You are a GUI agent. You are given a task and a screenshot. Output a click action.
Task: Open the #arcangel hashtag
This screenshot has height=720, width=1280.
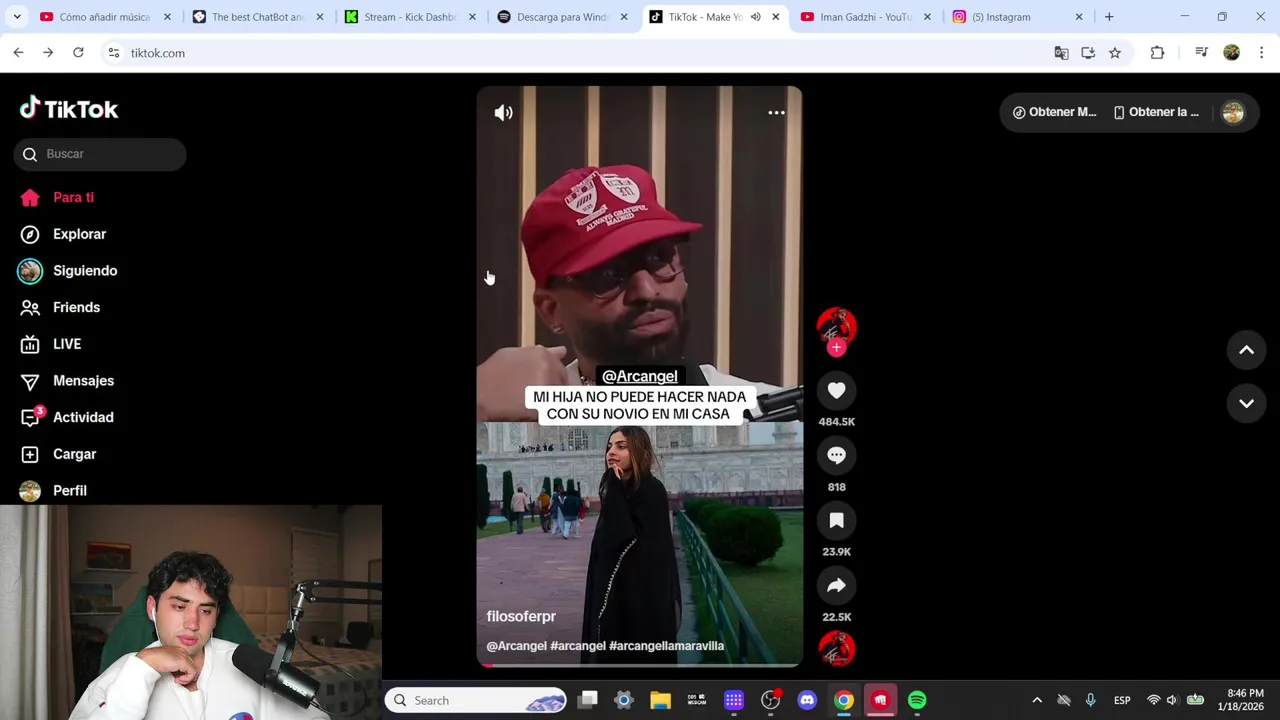point(578,646)
